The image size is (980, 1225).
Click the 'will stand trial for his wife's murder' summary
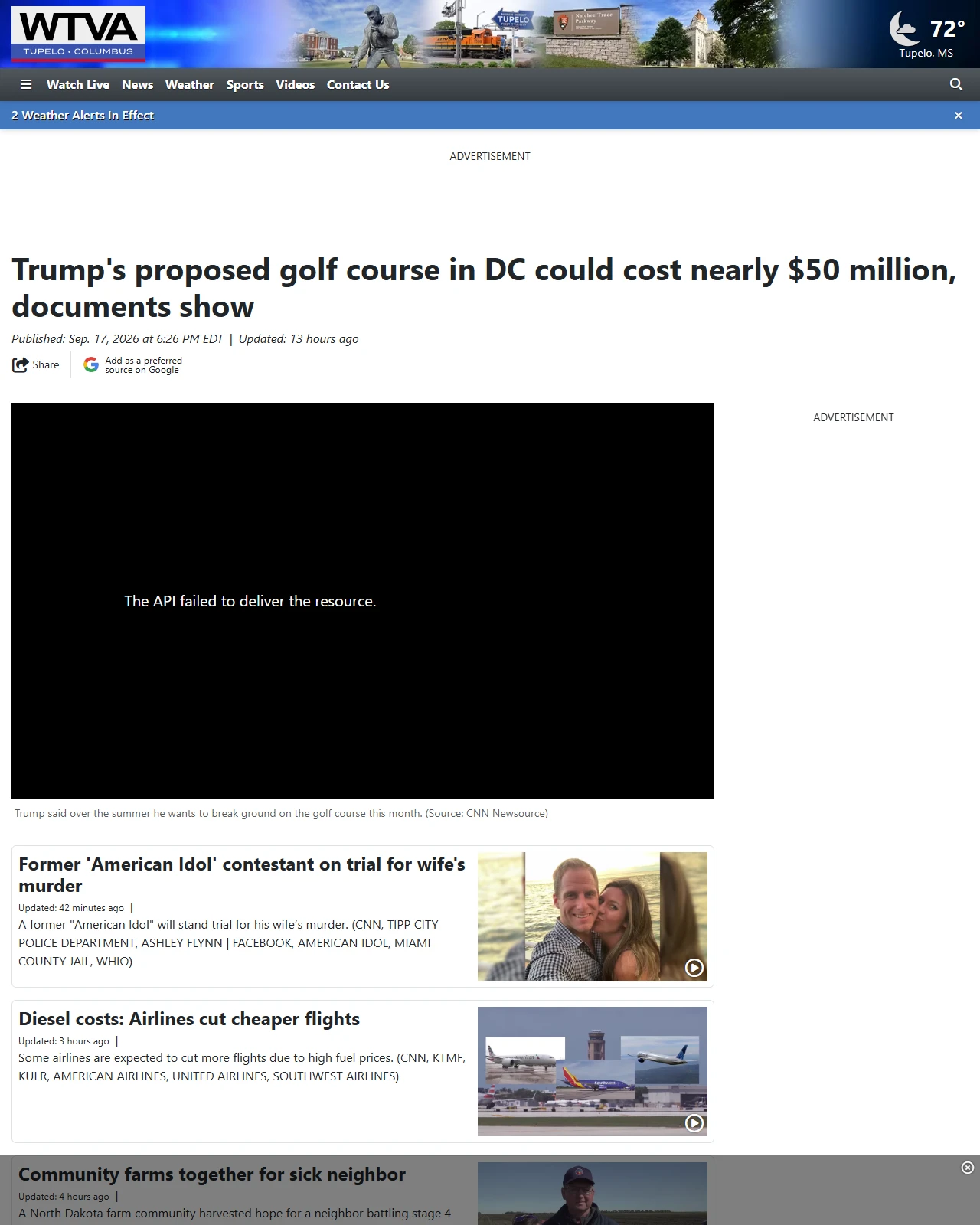228,943
